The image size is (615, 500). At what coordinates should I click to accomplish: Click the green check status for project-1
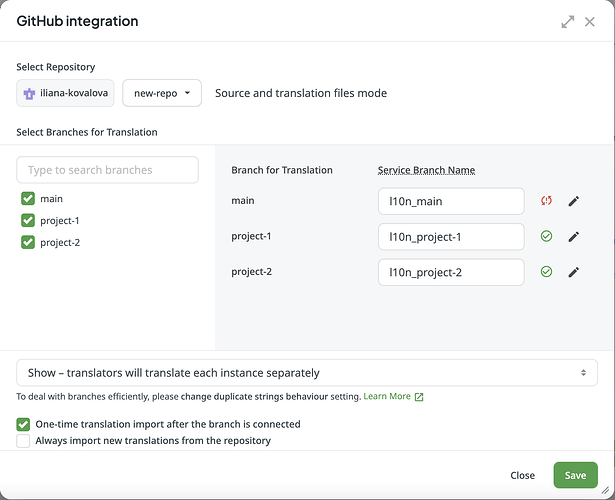(x=546, y=236)
